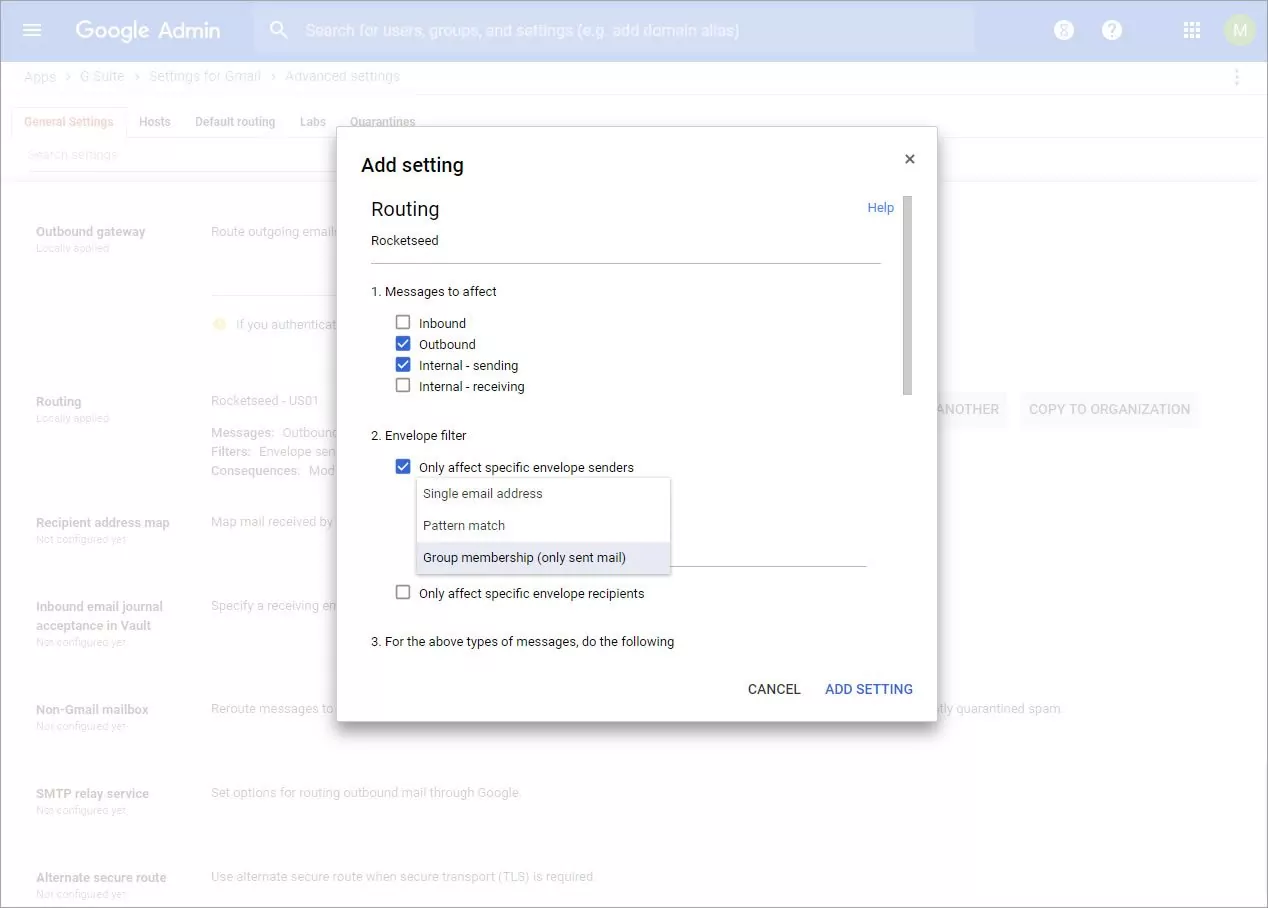The width and height of the screenshot is (1268, 908).
Task: Go to Apps breadcrumb
Action: tap(40, 77)
